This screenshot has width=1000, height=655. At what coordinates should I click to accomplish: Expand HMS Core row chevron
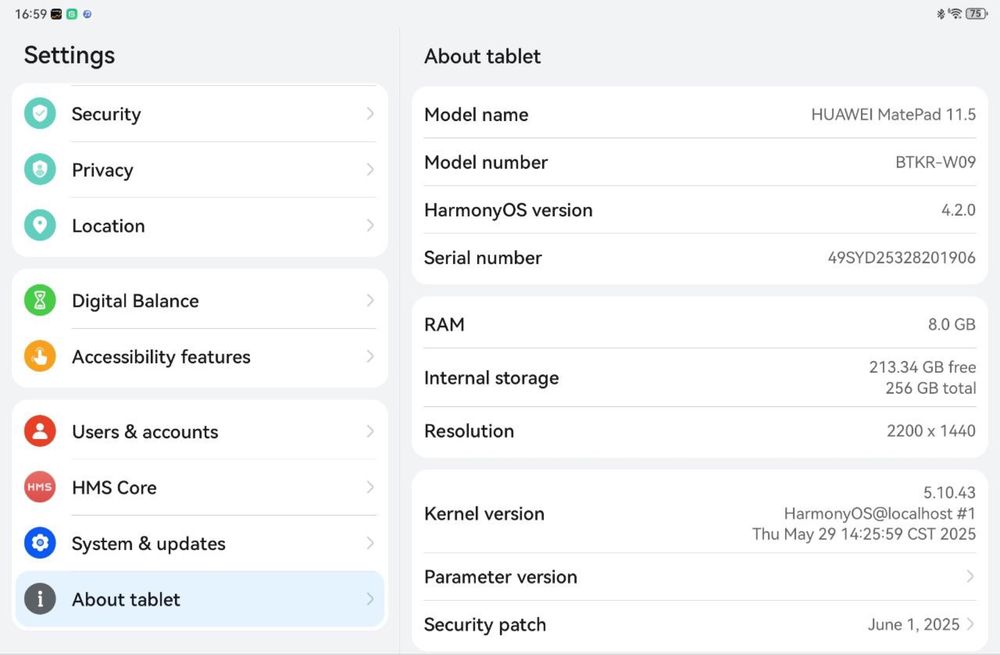pos(370,487)
